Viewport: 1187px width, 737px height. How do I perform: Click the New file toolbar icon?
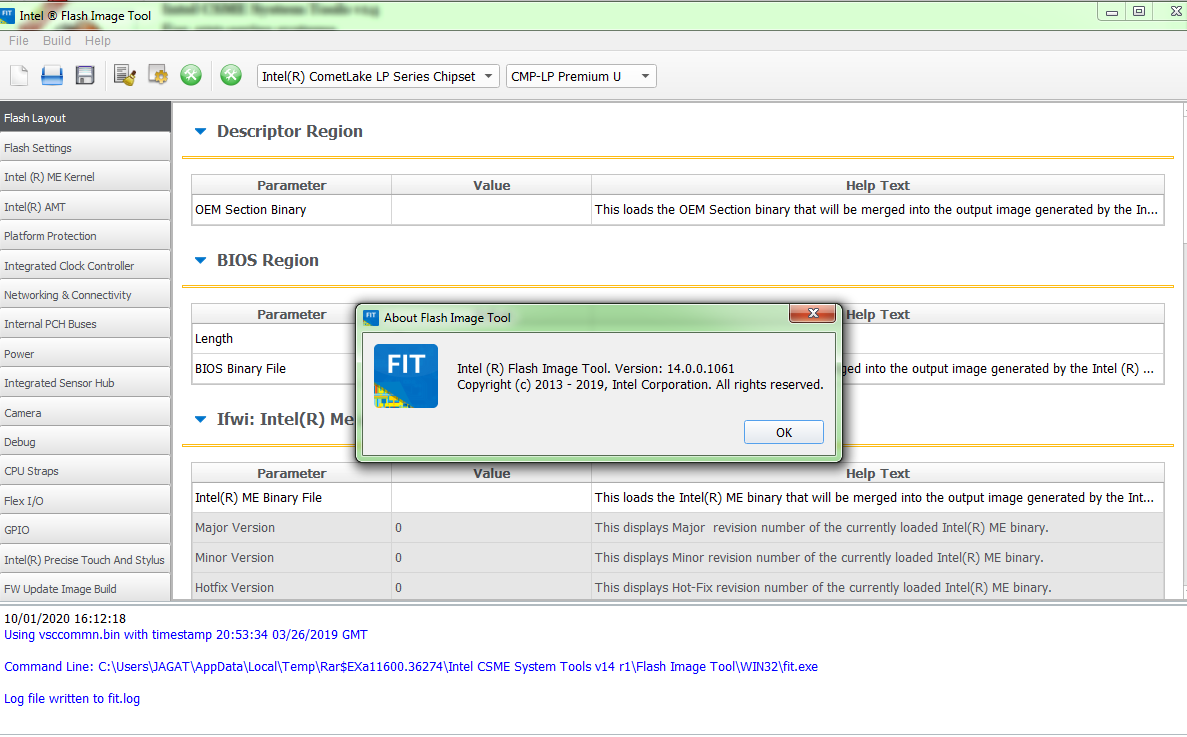19,76
